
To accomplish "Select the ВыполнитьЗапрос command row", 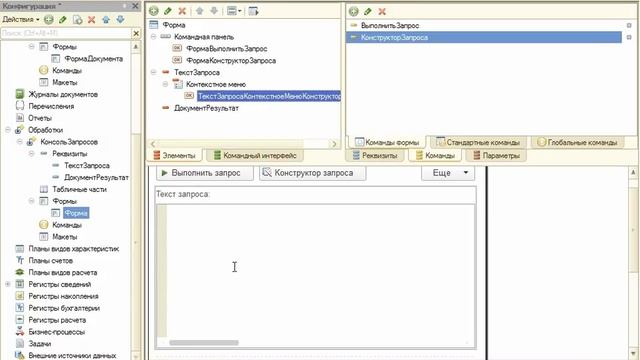I will coord(484,25).
